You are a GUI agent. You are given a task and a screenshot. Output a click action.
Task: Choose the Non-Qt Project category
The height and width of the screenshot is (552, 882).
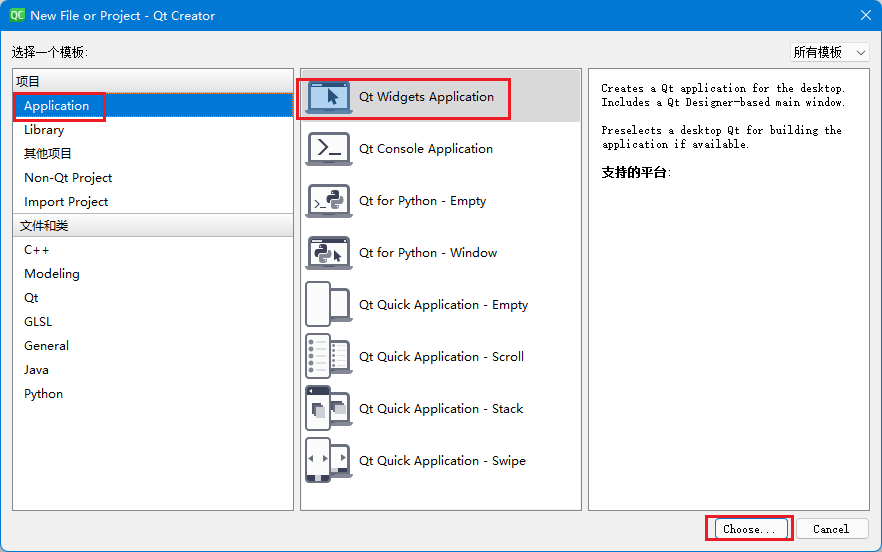point(153,178)
